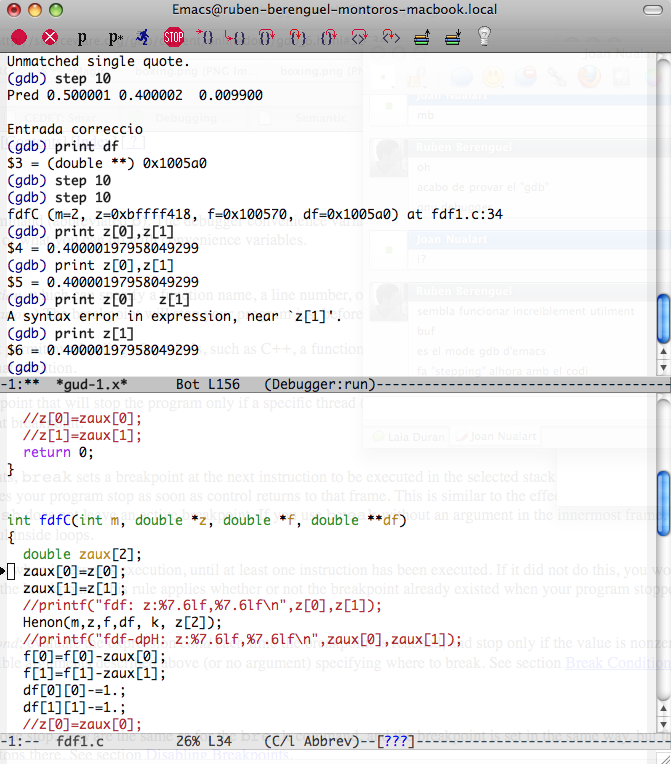Click the 'p' print expression icon
This screenshot has height=764, width=671.
point(82,38)
